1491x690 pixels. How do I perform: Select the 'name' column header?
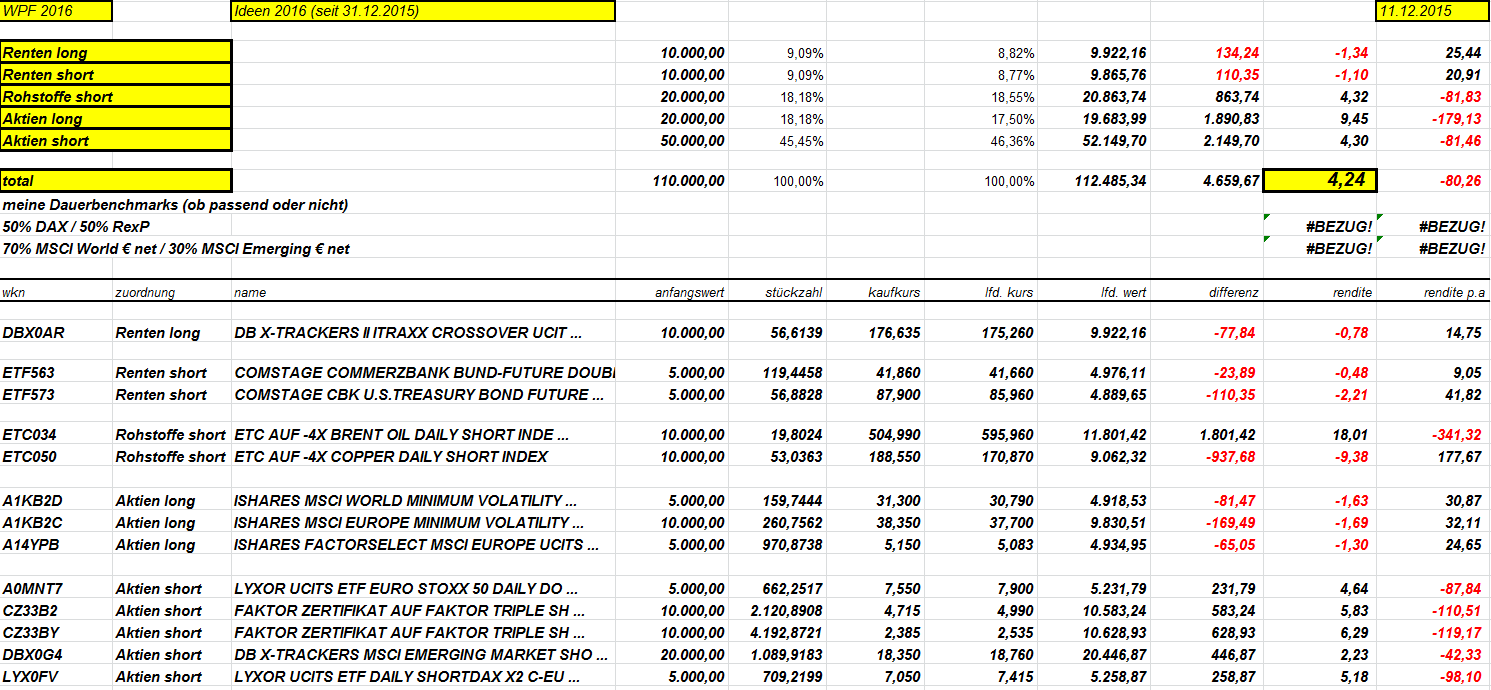[250, 293]
